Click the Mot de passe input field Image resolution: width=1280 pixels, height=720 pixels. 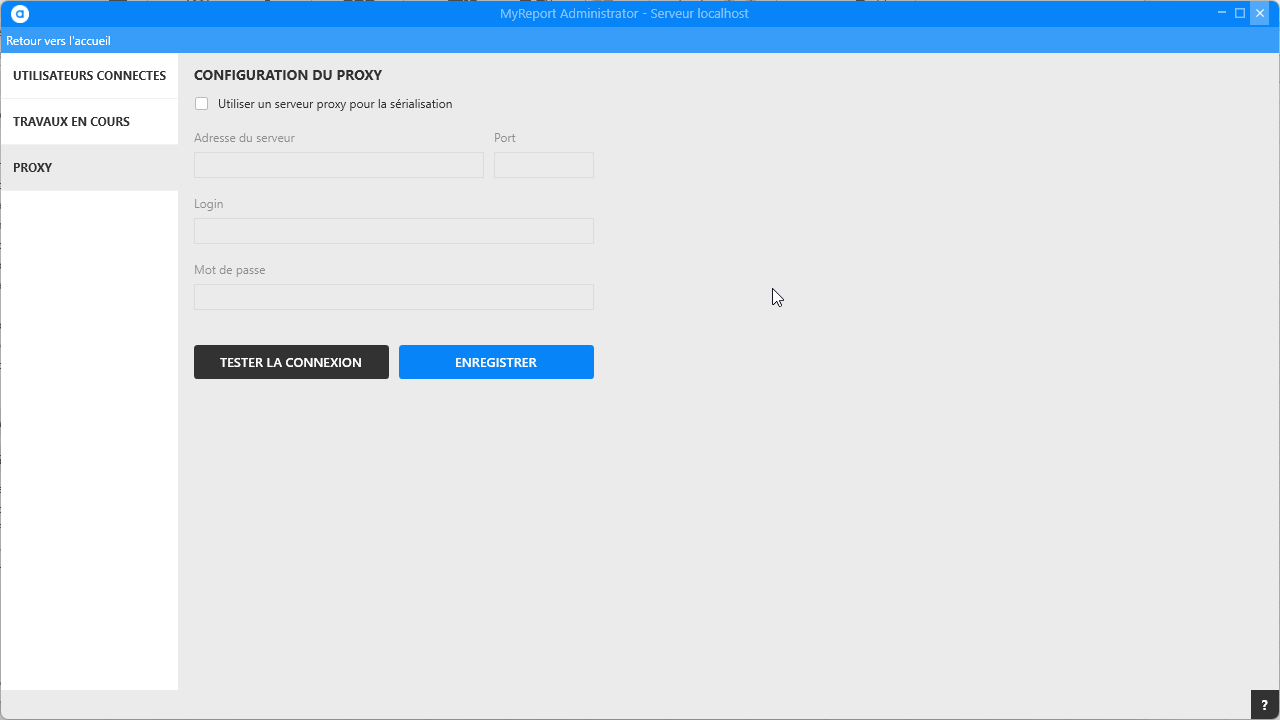point(393,297)
